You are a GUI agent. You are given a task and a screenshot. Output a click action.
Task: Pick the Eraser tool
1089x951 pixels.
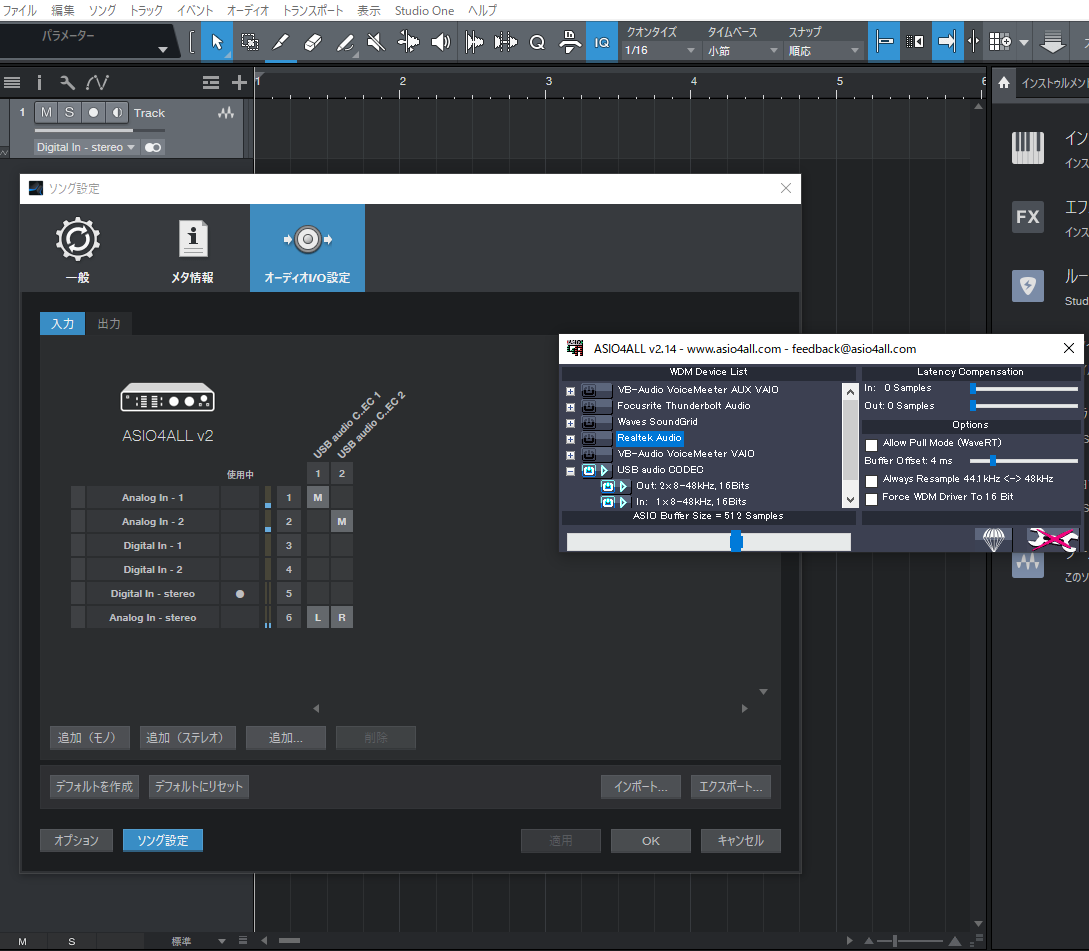[313, 42]
